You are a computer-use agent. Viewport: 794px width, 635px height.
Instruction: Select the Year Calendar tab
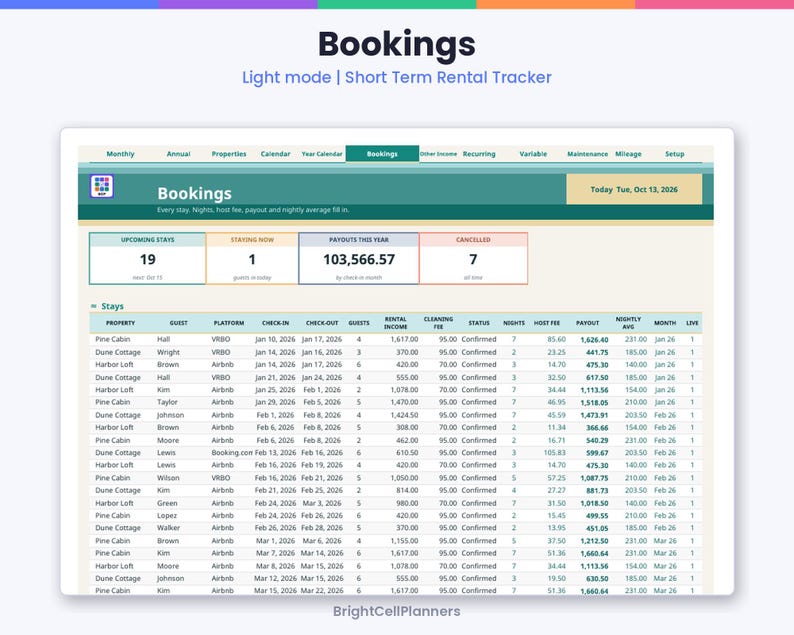(x=322, y=154)
